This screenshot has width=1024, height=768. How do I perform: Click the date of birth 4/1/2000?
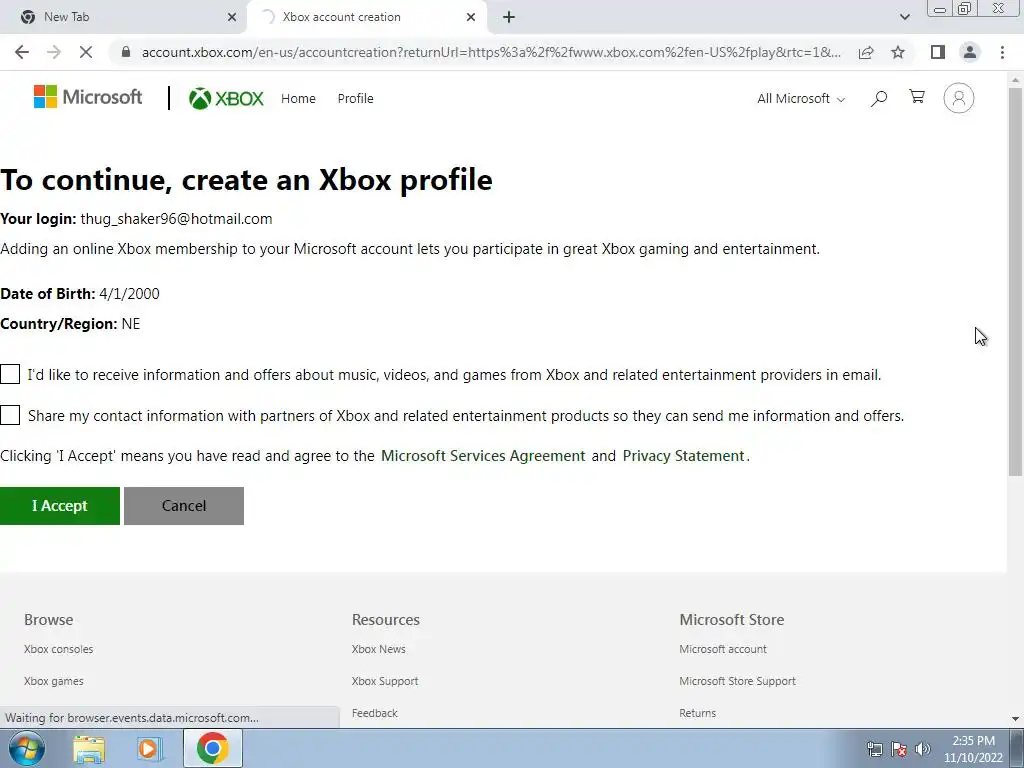[129, 294]
